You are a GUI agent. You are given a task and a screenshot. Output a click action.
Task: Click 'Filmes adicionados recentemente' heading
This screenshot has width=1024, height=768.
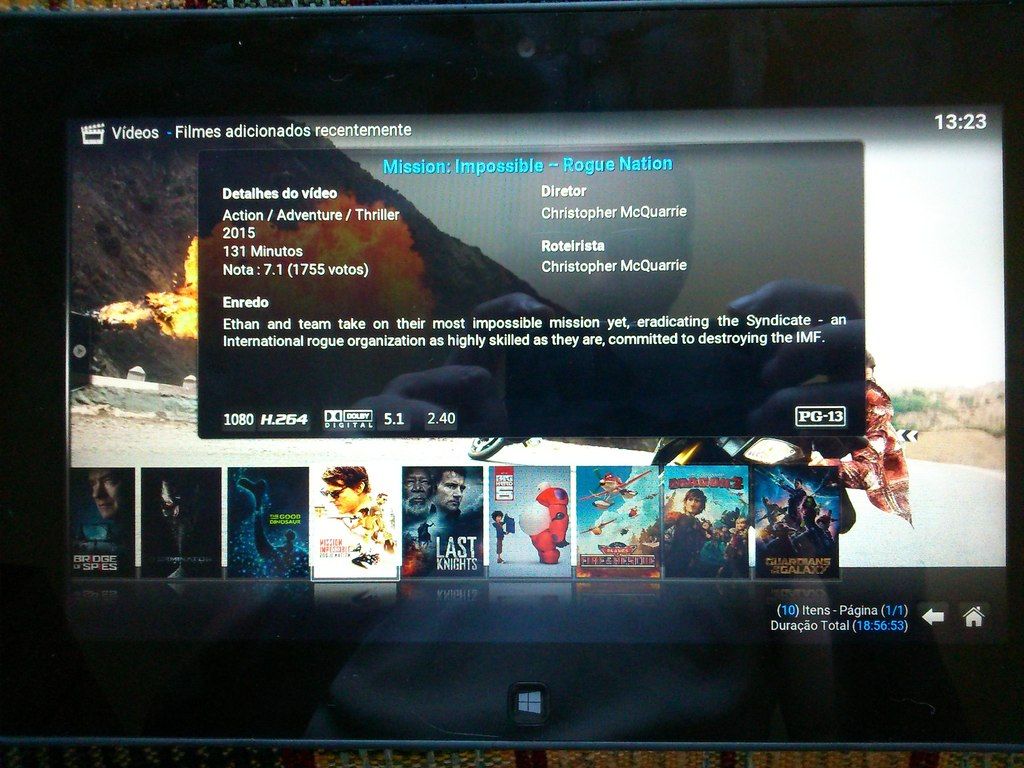point(293,131)
